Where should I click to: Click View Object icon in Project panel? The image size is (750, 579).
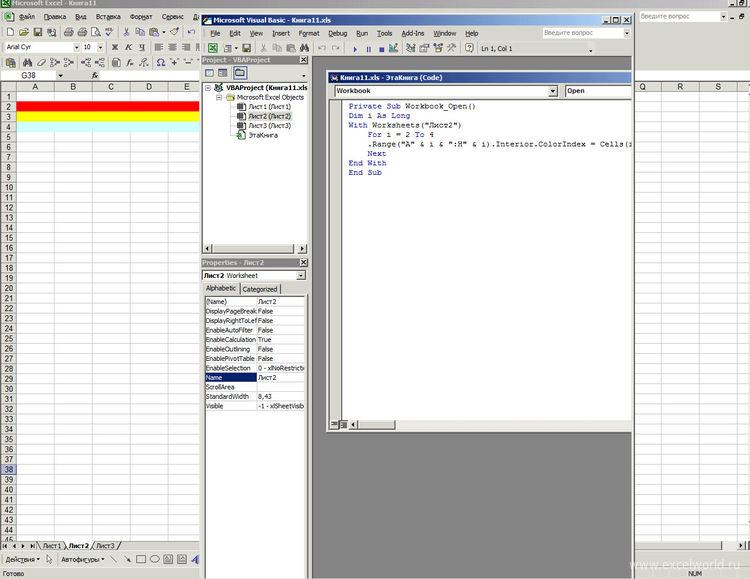pyautogui.click(x=223, y=73)
